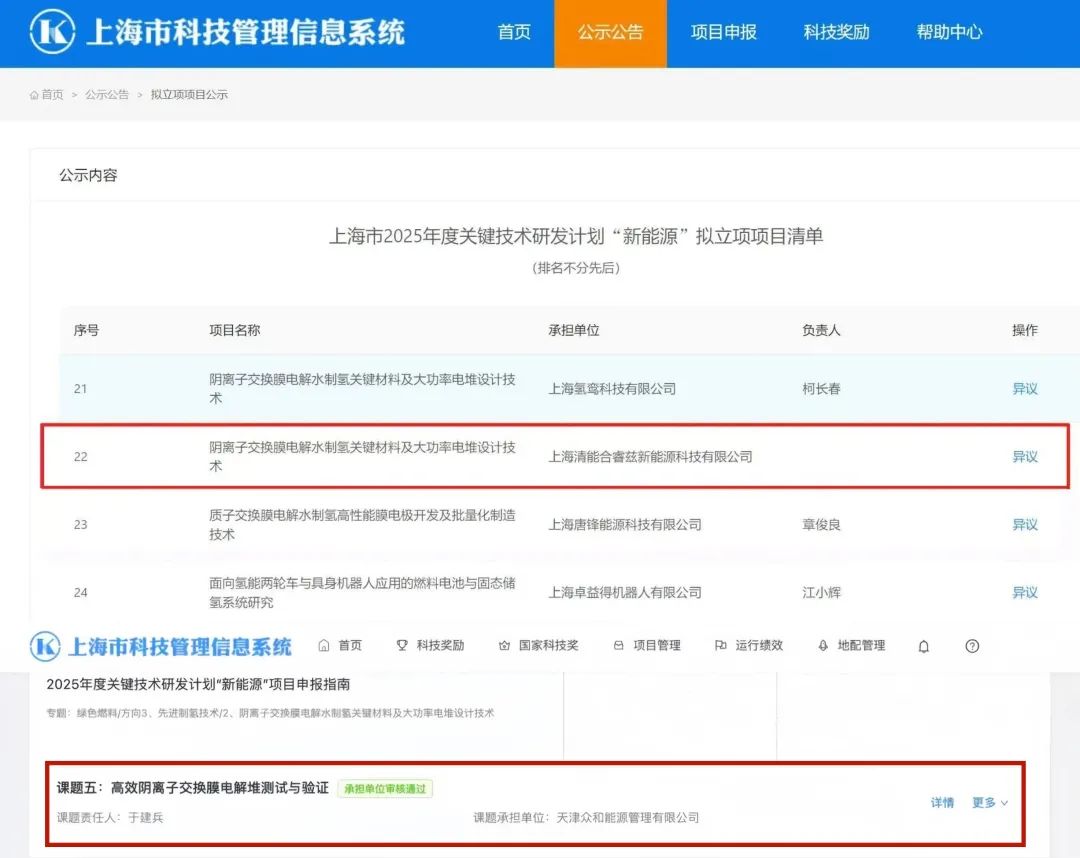Open the 公示公告 tab in top navigation
The height and width of the screenshot is (858, 1080).
[611, 31]
